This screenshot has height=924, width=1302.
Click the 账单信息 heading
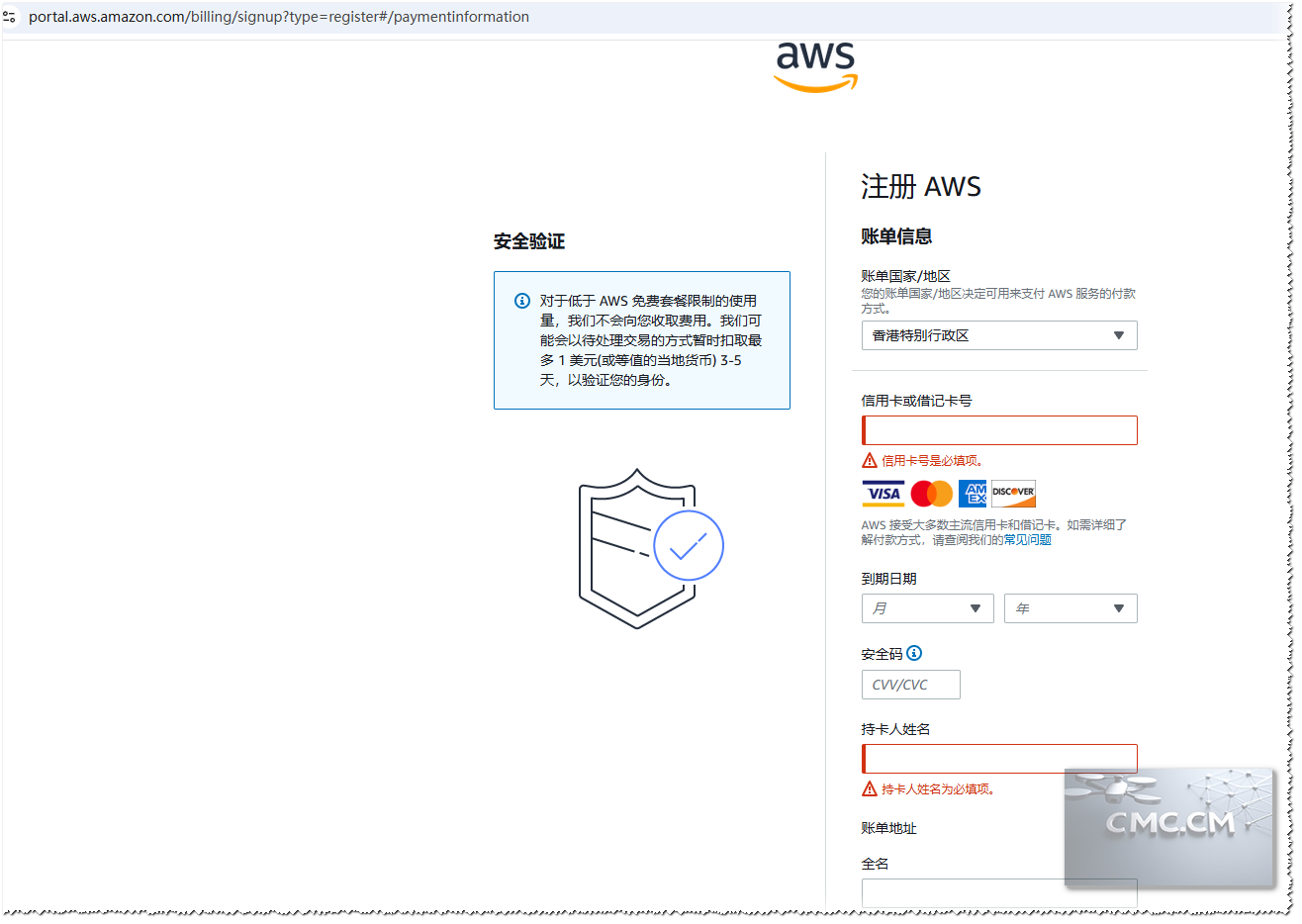pyautogui.click(x=896, y=236)
